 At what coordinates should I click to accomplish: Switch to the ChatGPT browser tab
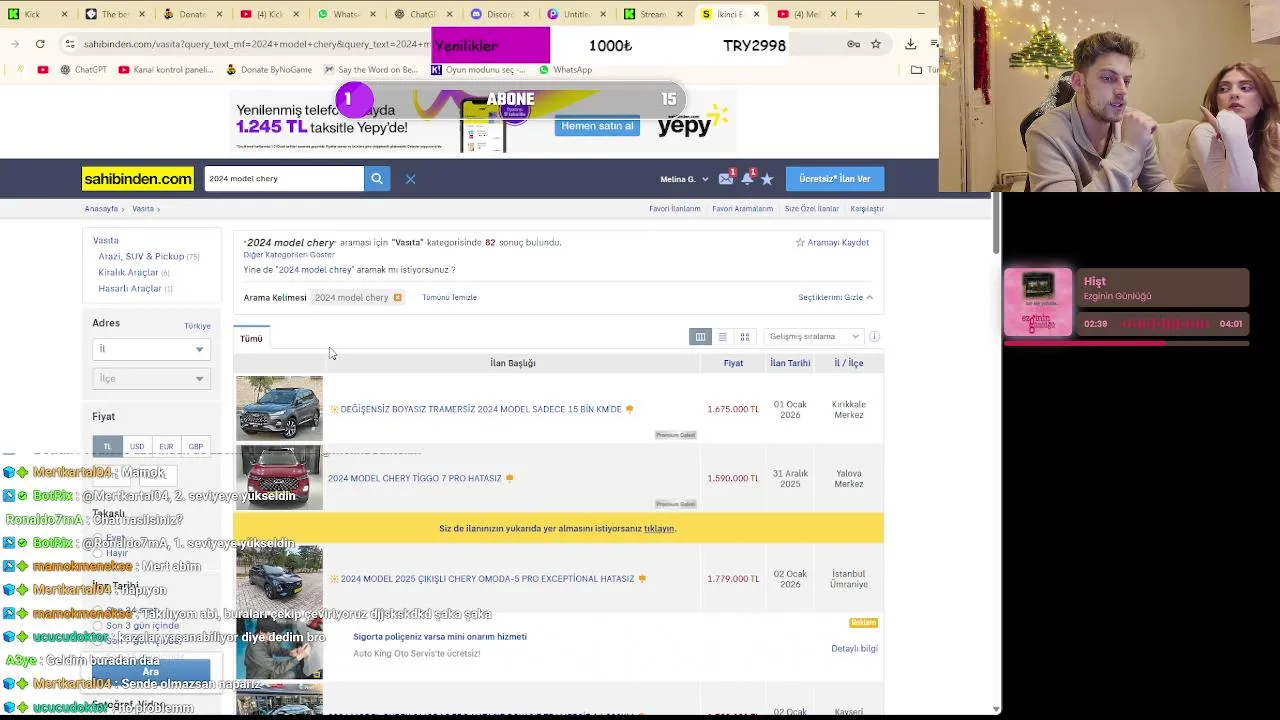423,14
